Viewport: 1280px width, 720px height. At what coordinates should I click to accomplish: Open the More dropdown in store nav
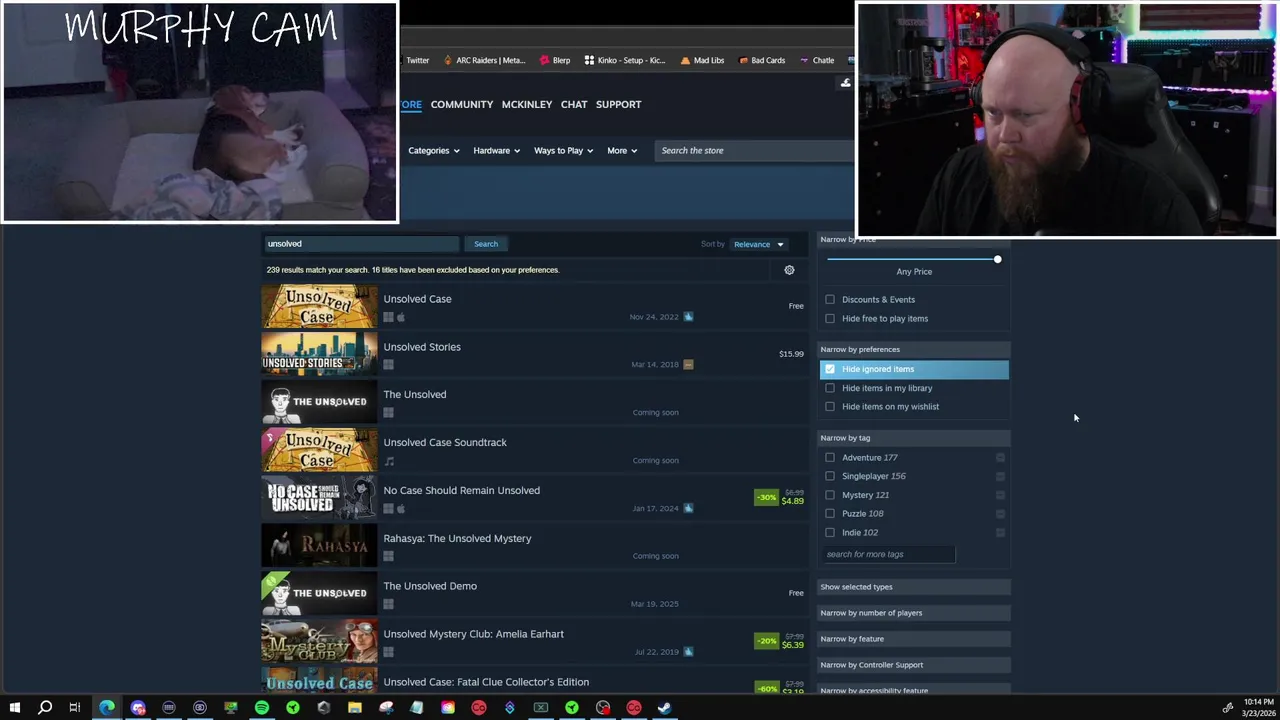[622, 151]
